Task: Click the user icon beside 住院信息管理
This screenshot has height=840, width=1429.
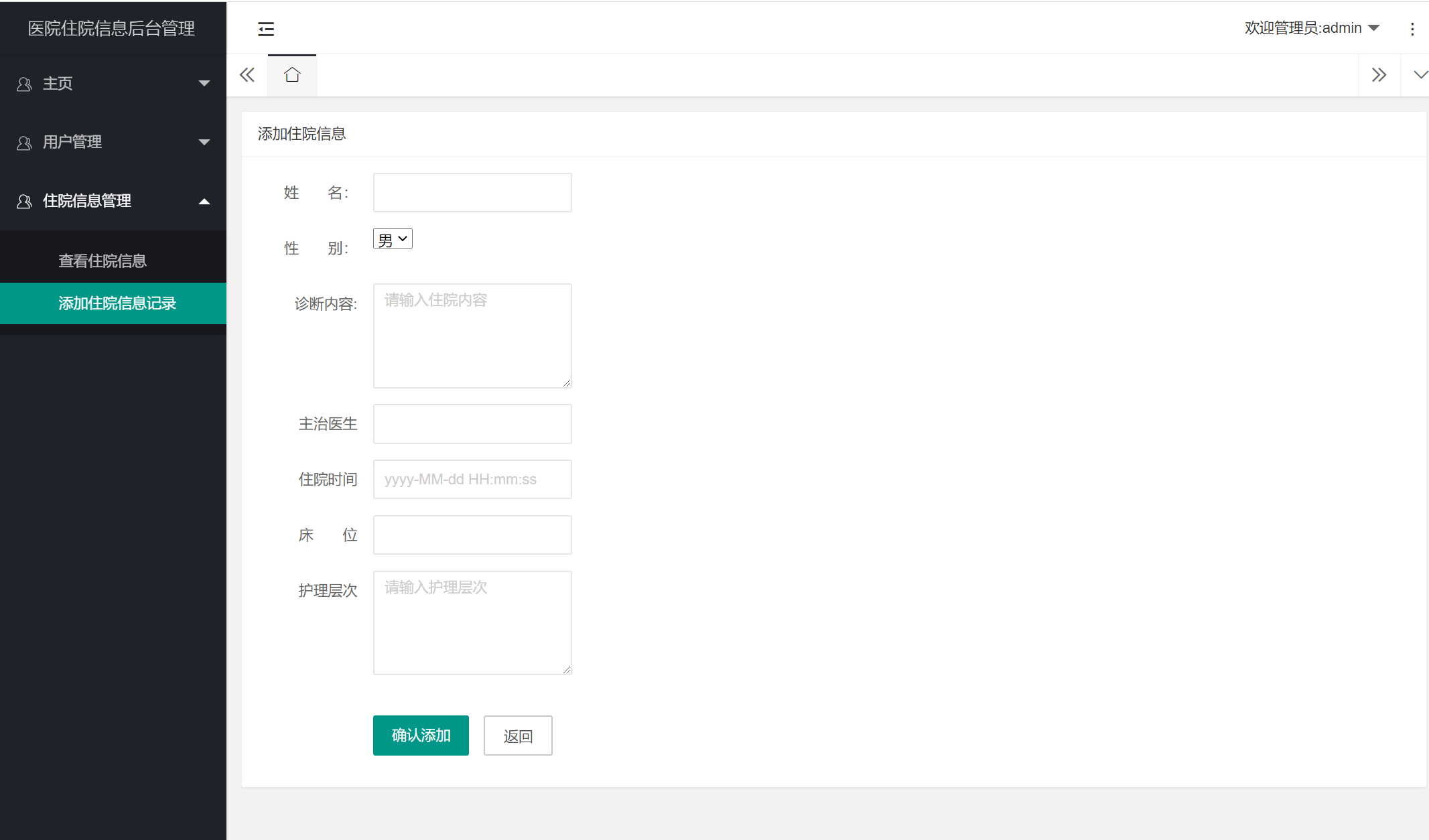Action: click(24, 202)
